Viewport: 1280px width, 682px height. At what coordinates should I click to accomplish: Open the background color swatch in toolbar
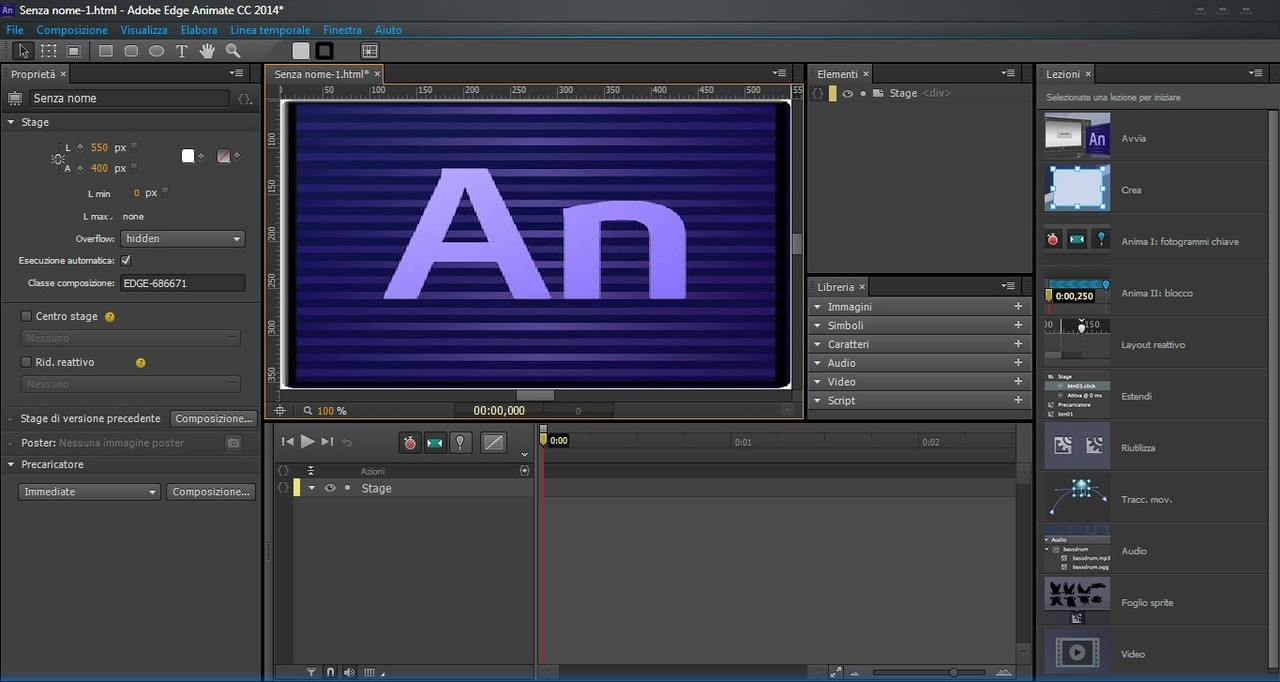[301, 50]
